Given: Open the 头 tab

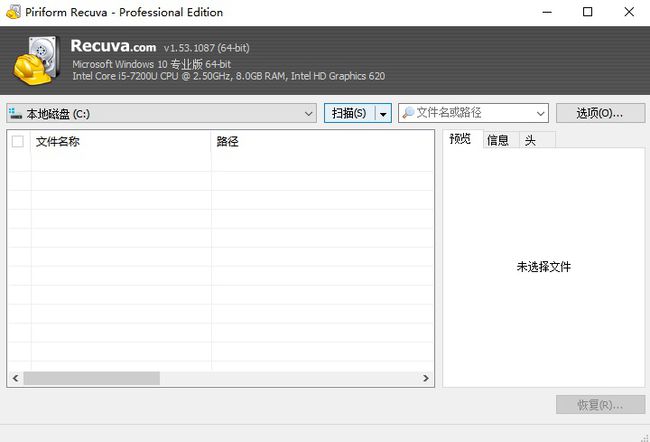Looking at the screenshot, I should 530,140.
